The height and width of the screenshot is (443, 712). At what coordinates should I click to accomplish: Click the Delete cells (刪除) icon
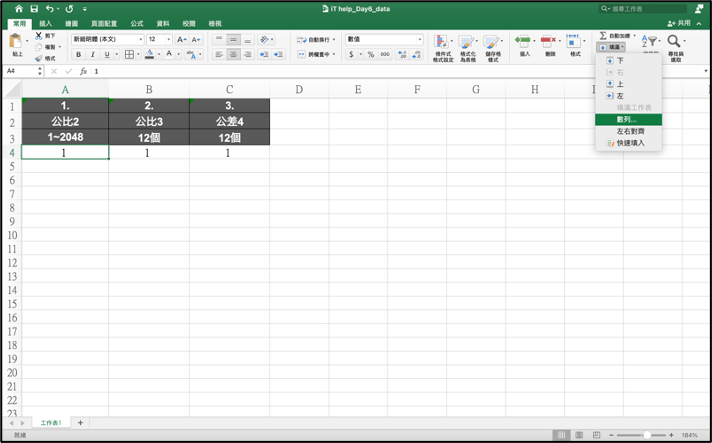(x=548, y=41)
